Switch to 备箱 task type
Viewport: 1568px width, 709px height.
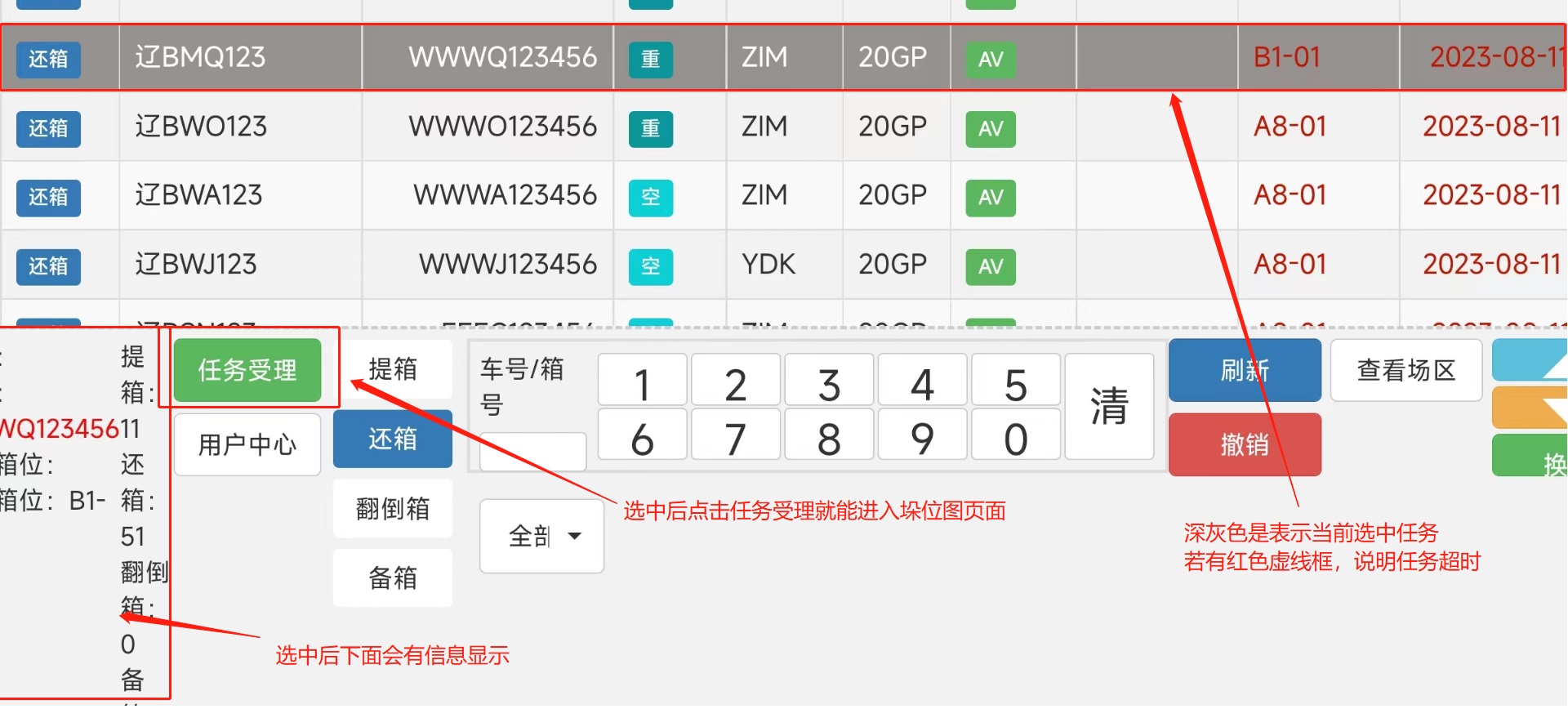click(393, 578)
